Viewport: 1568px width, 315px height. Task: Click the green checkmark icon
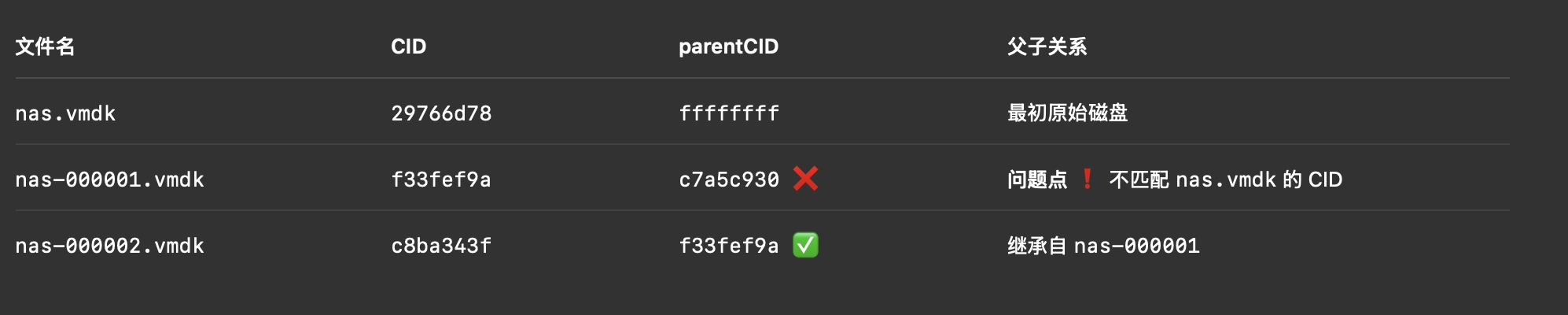click(x=805, y=245)
